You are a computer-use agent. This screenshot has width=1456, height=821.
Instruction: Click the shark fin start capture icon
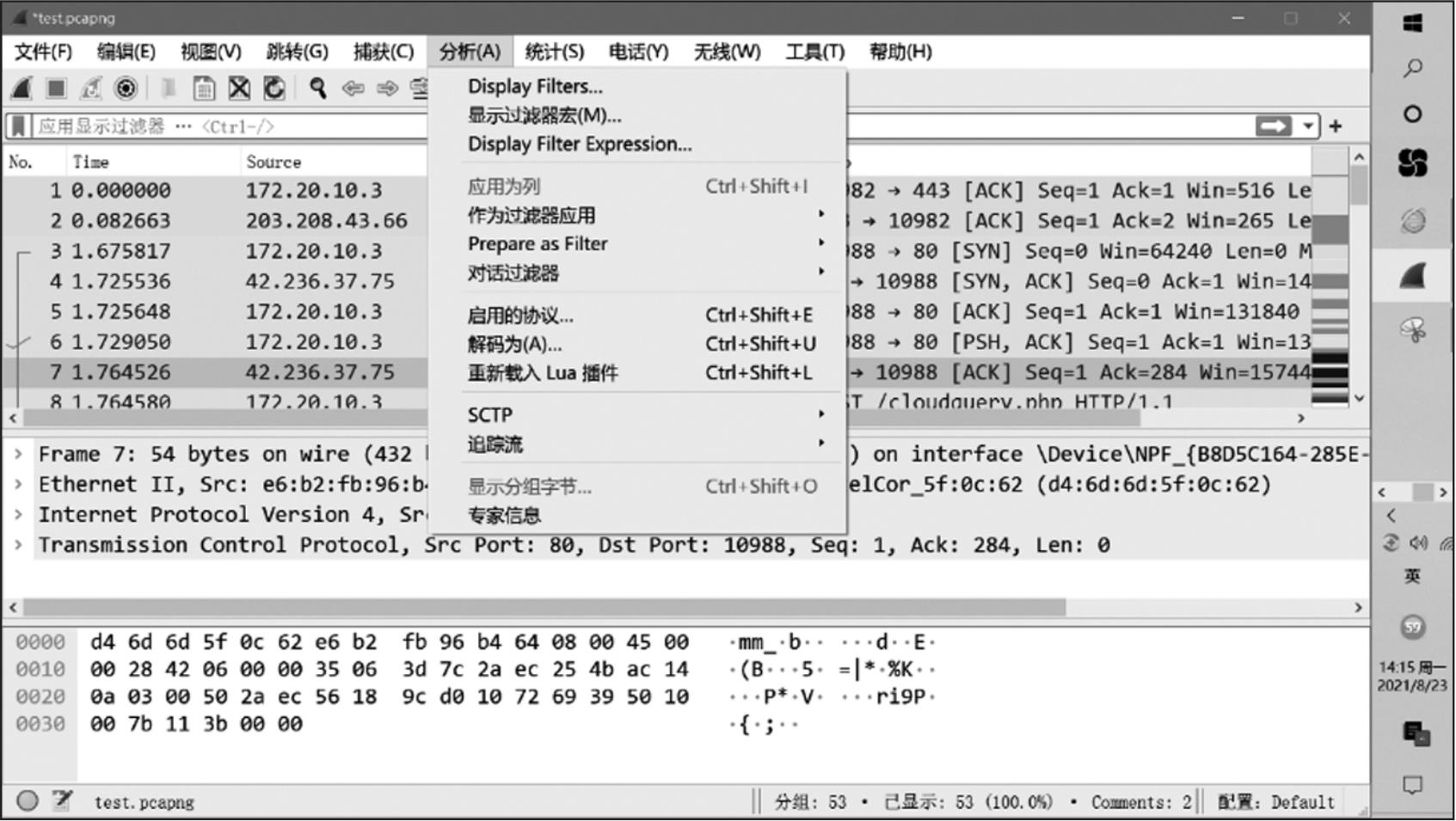coord(22,89)
